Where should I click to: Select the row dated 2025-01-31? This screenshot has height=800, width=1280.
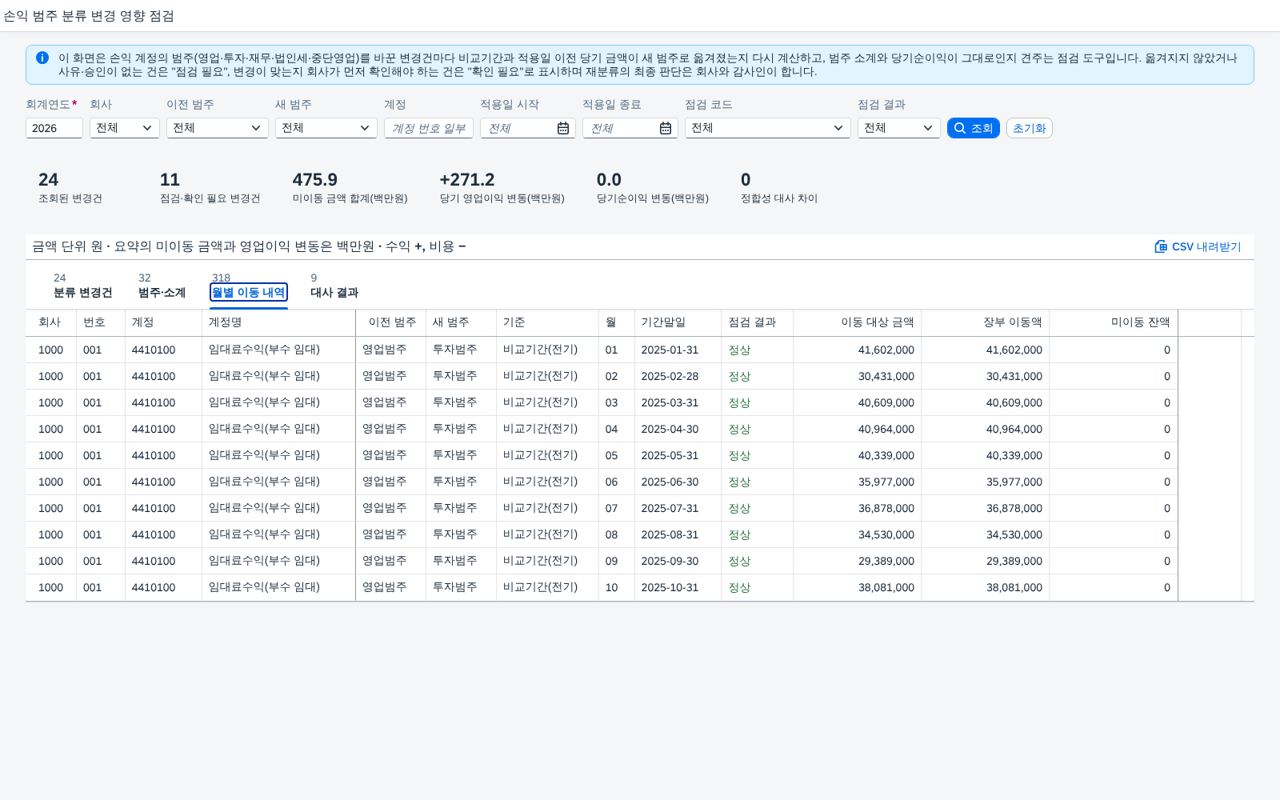coord(640,350)
